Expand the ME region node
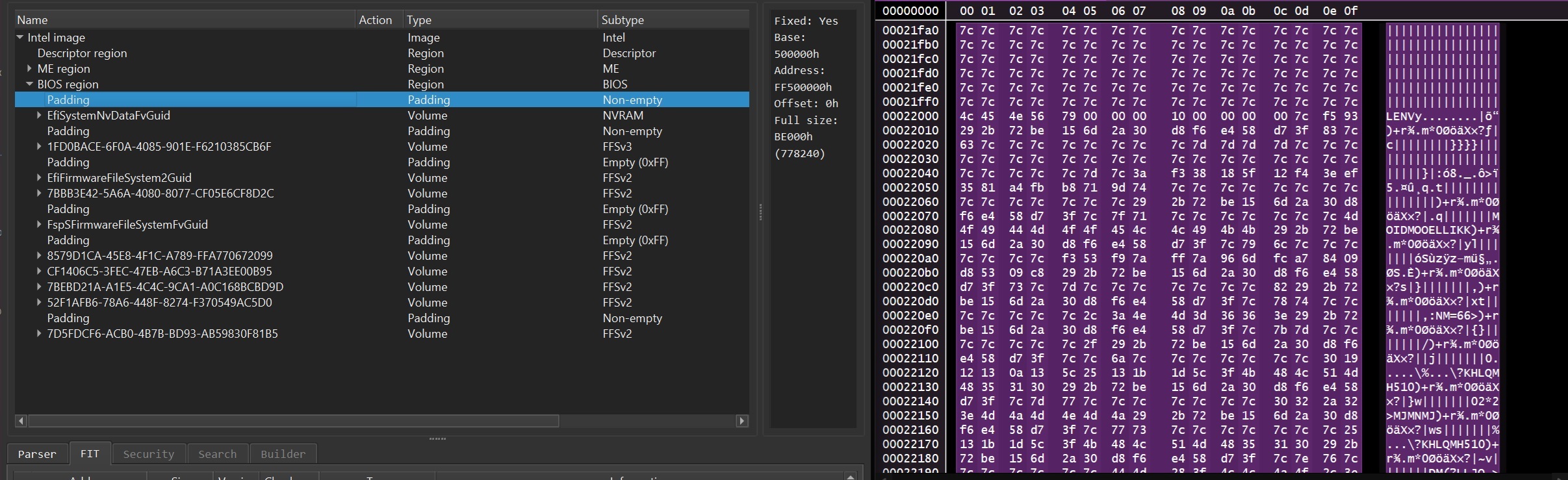 pyautogui.click(x=29, y=68)
